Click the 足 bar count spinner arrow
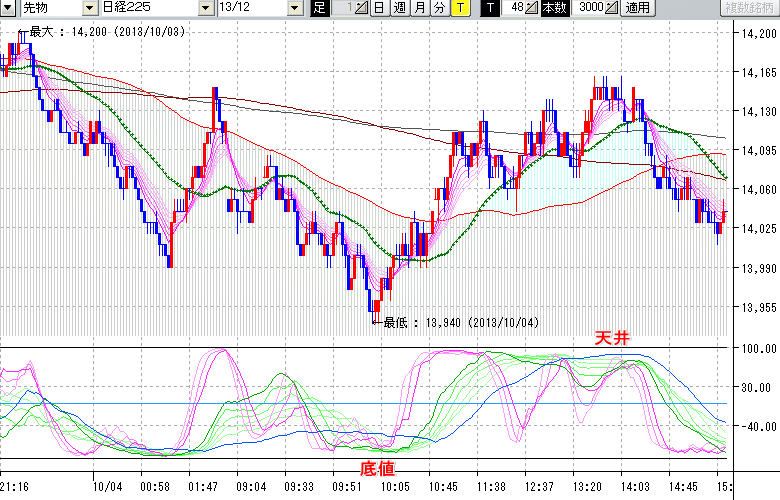 363,8
